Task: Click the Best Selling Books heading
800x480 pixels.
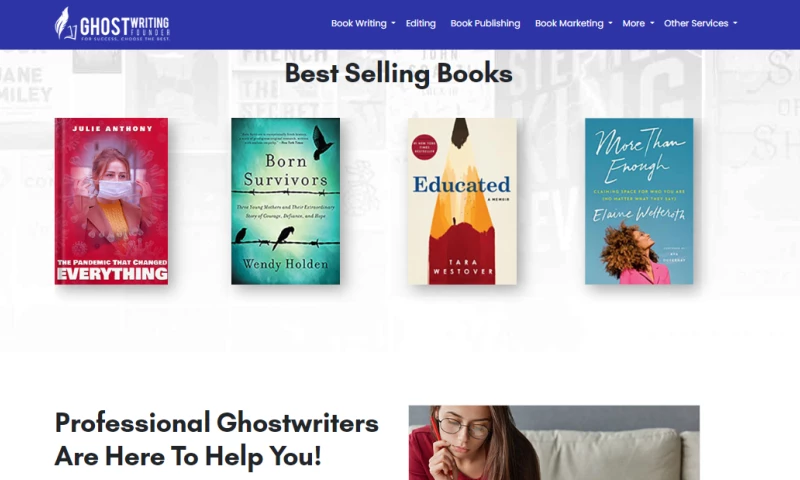Action: pos(398,73)
